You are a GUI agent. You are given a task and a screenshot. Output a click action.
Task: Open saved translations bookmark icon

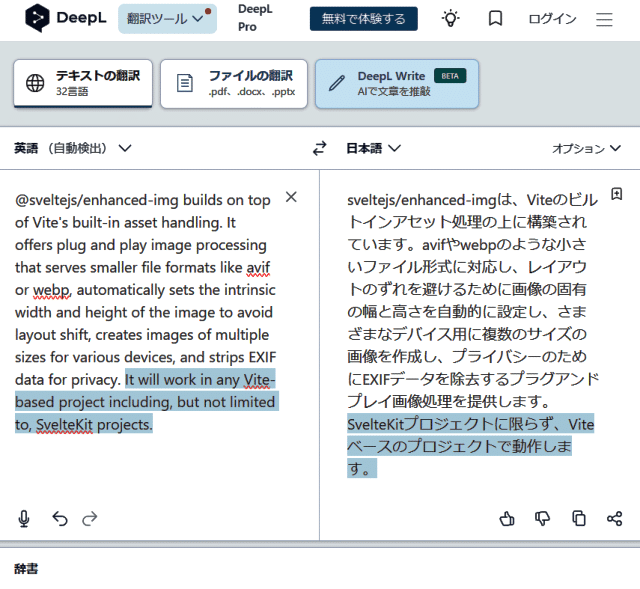(x=495, y=19)
